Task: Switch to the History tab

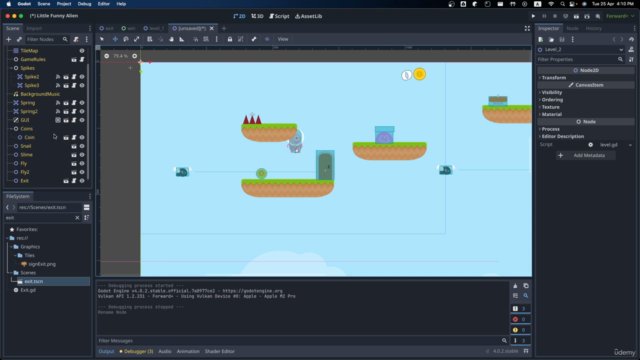Action: (593, 28)
